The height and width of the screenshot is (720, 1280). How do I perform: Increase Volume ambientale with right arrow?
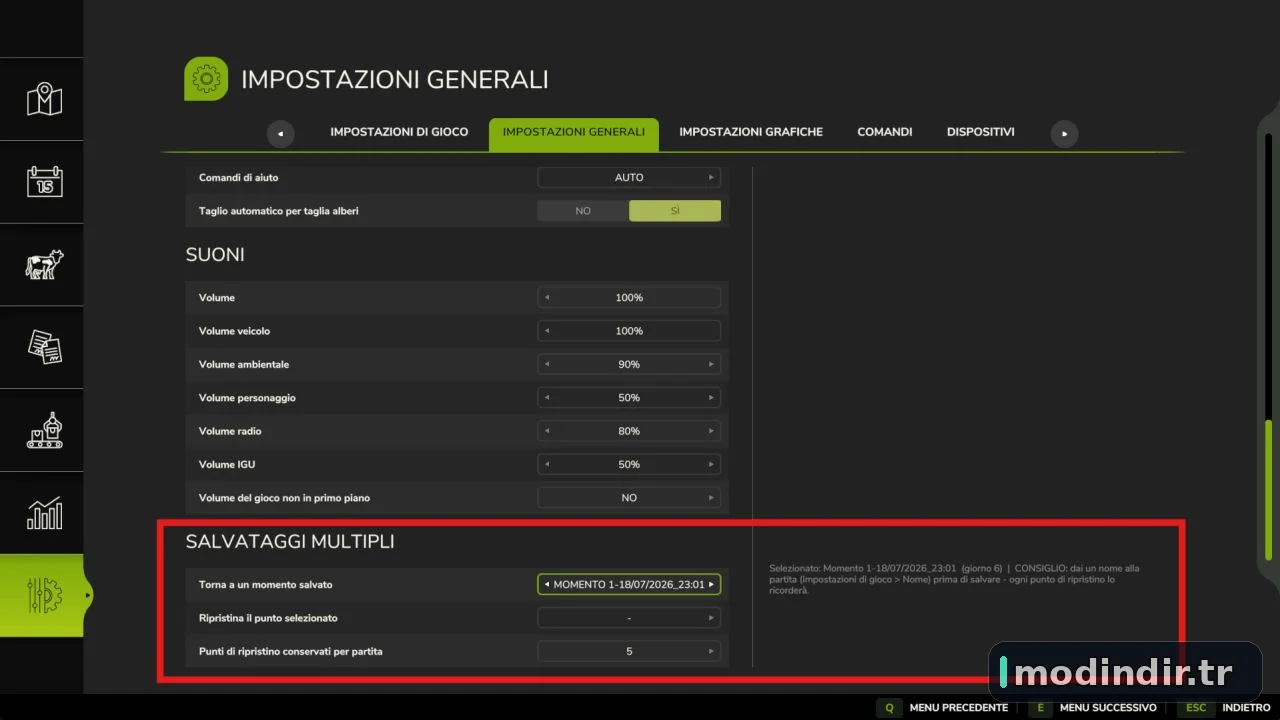click(x=711, y=365)
